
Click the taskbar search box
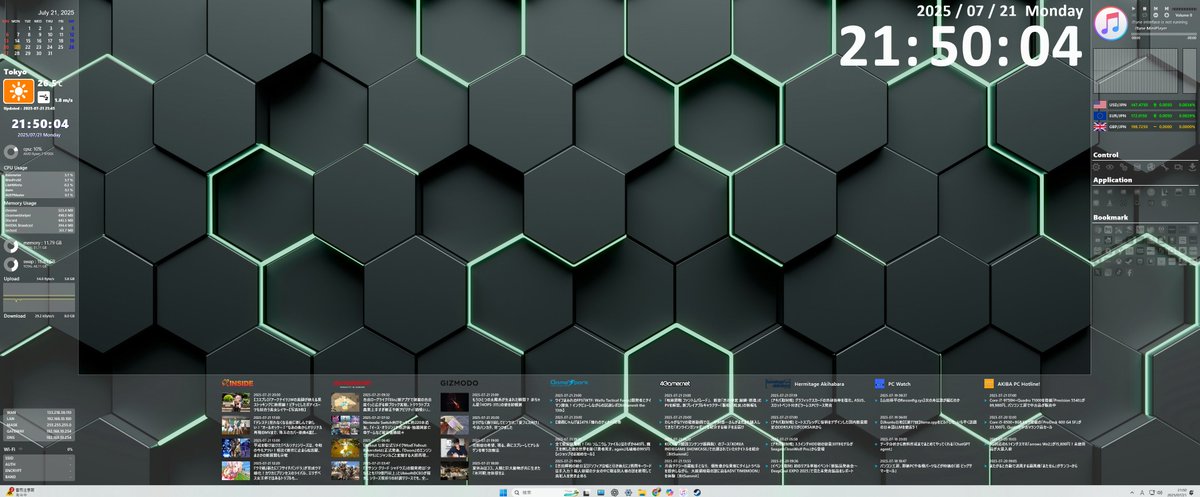click(x=546, y=493)
